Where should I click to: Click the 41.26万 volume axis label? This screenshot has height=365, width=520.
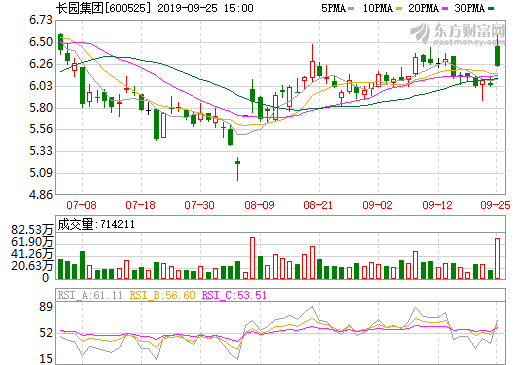[32, 254]
